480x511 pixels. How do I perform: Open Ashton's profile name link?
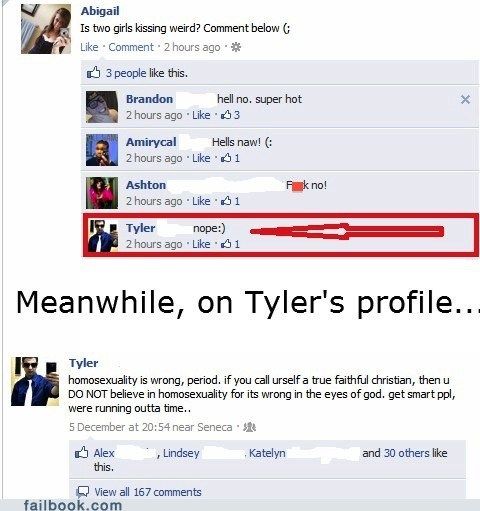(x=146, y=185)
